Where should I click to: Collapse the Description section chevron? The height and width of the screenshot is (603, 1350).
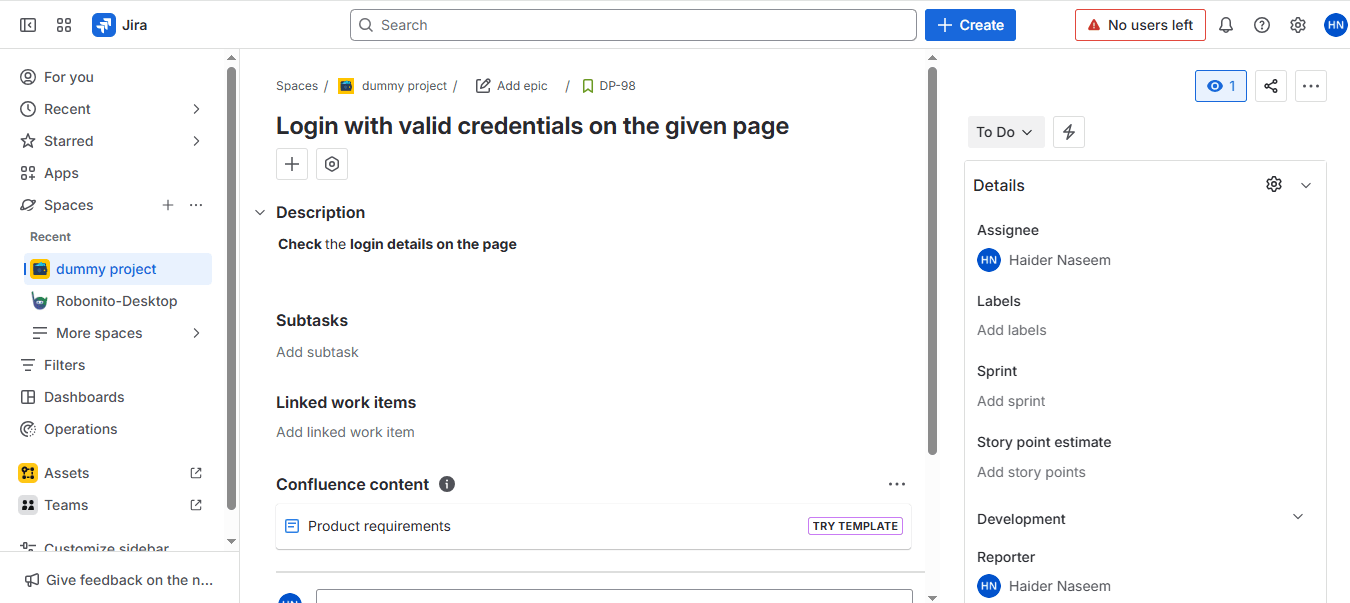click(x=260, y=212)
